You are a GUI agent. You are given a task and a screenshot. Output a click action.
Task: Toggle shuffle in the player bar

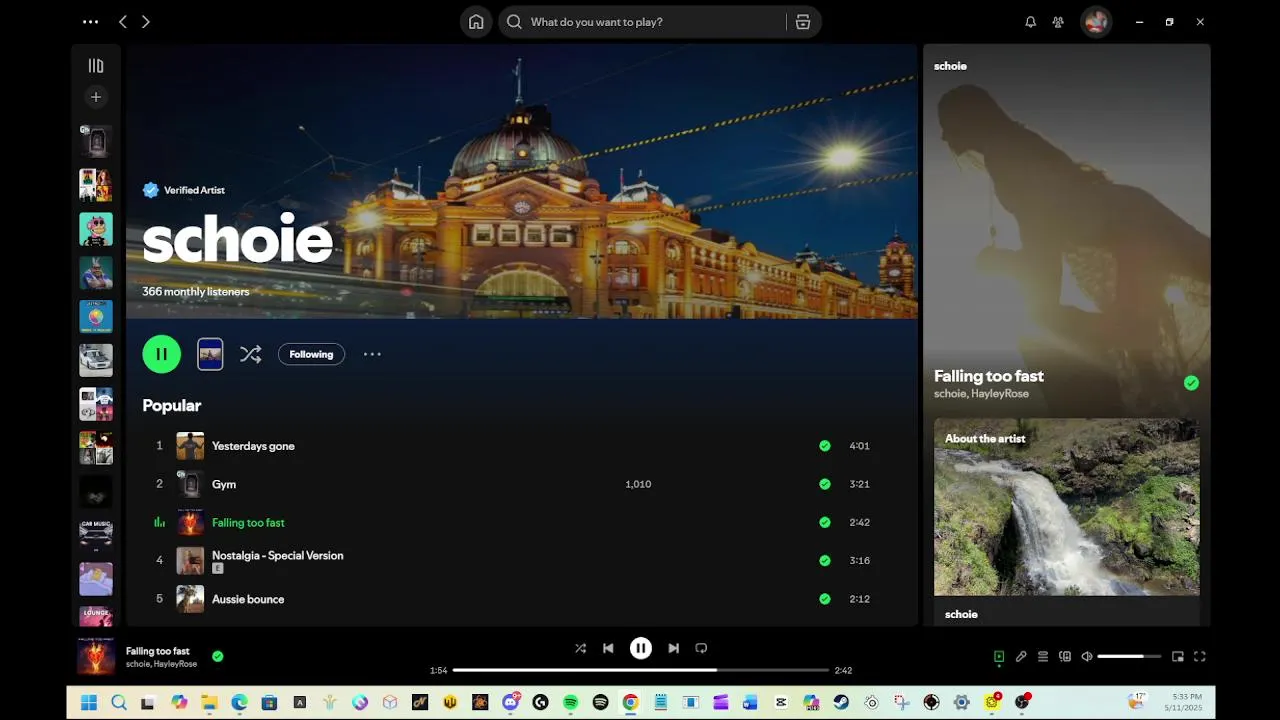tap(580, 648)
